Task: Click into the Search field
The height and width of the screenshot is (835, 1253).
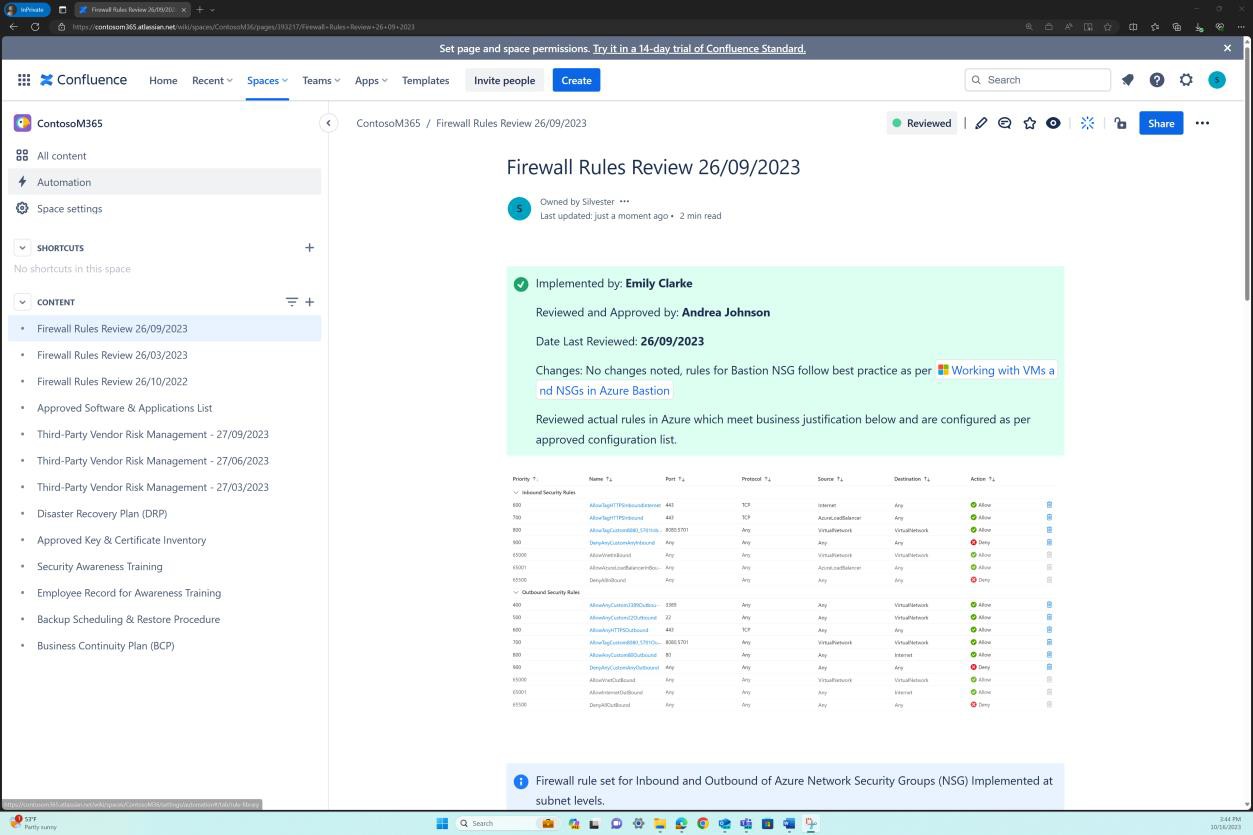Action: point(1037,79)
